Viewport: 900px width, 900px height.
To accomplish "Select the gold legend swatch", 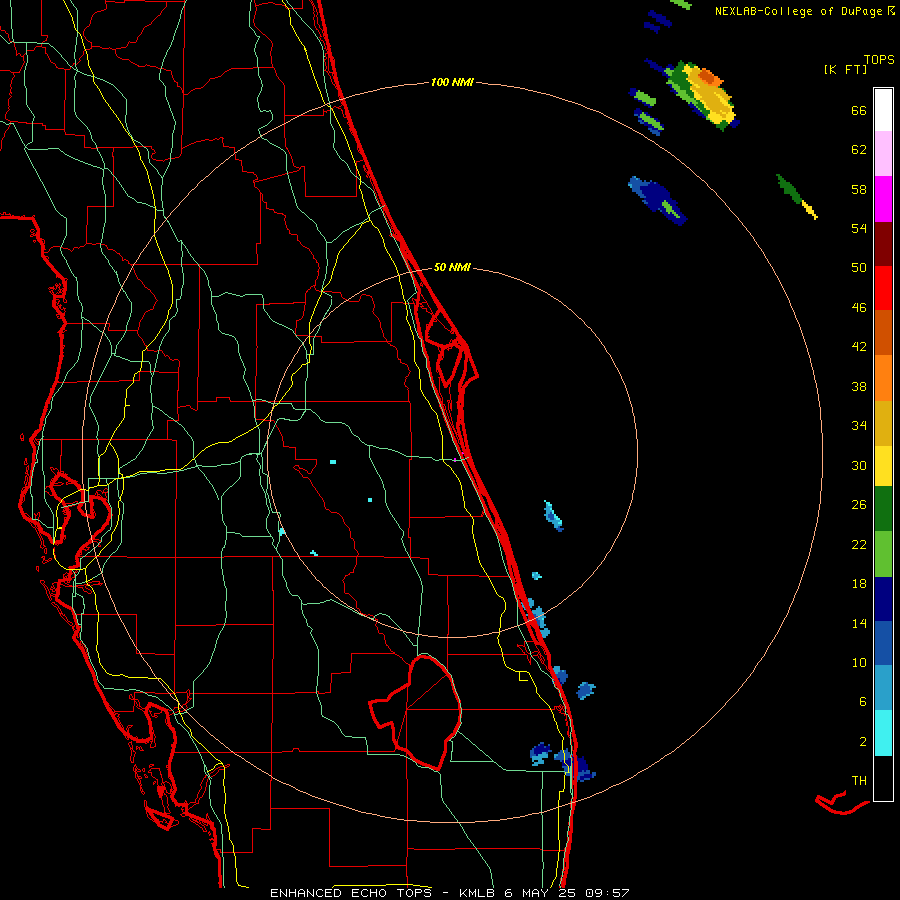I will pyautogui.click(x=883, y=423).
